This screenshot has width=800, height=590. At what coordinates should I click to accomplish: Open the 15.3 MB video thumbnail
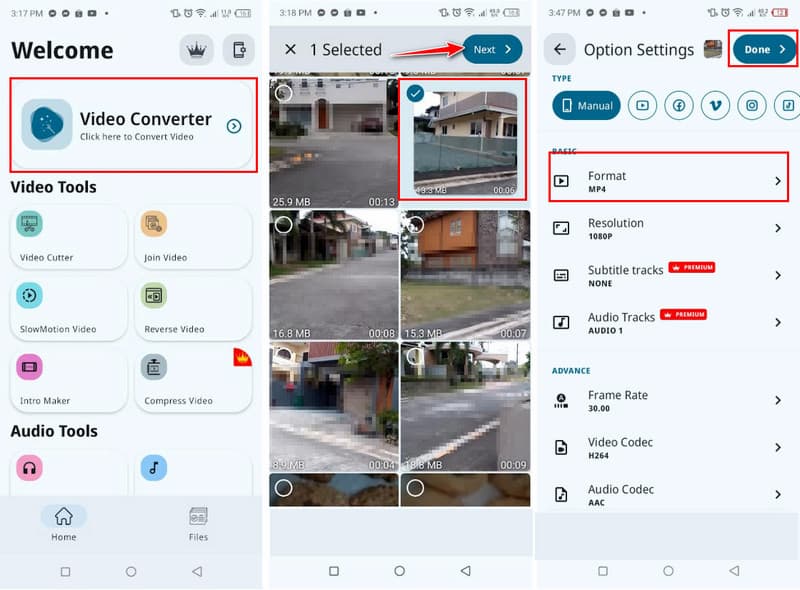[x=463, y=275]
